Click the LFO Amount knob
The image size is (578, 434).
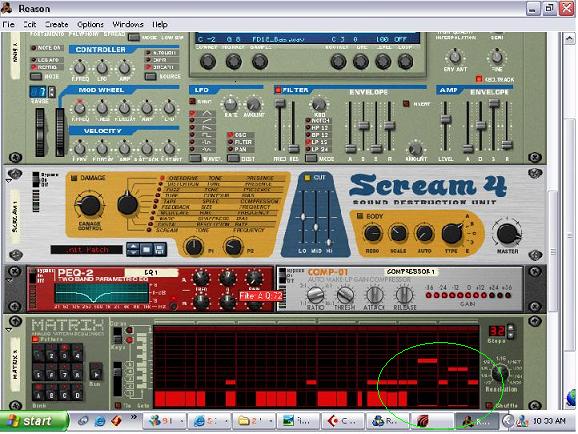click(253, 104)
